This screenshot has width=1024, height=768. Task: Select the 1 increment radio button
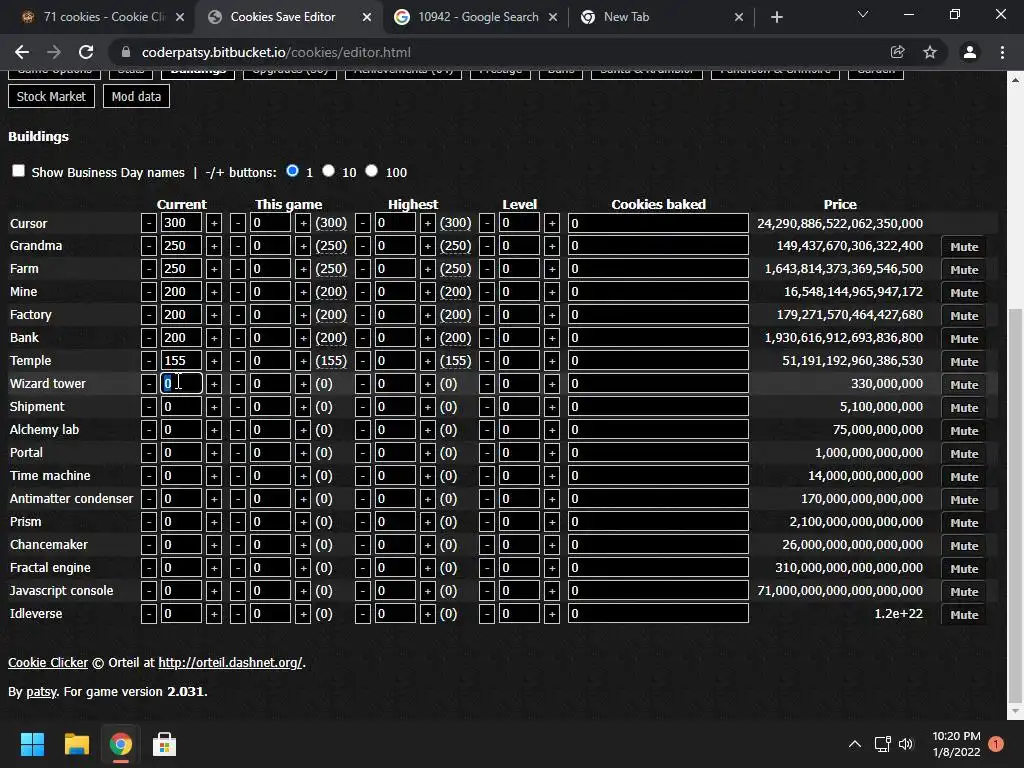point(293,171)
